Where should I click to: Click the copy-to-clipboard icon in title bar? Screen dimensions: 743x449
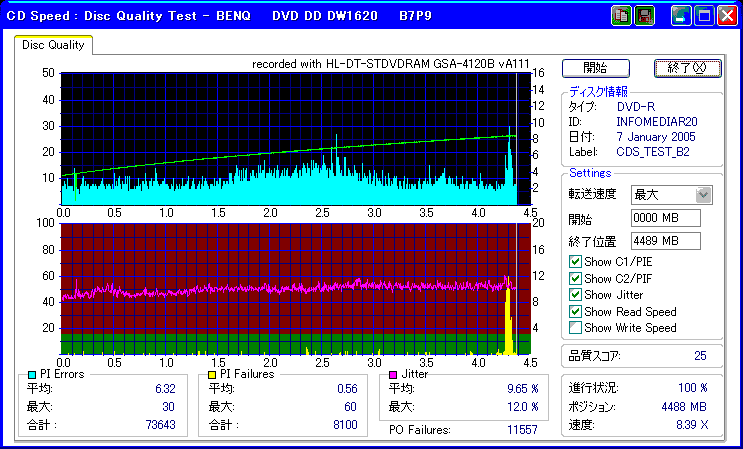[622, 16]
